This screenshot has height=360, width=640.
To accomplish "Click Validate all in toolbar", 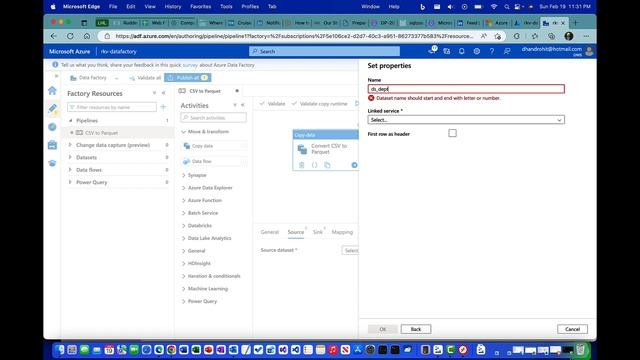I will (x=145, y=78).
